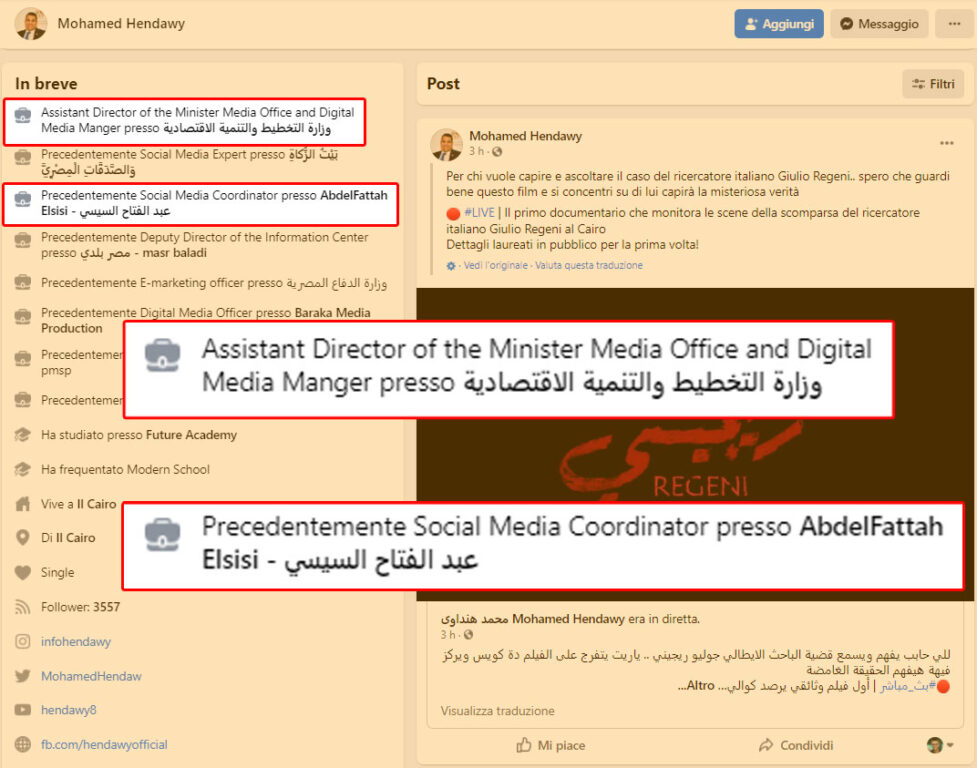Open Il Cairo link in 'Di Il Cairo'
This screenshot has width=977, height=768.
[x=75, y=538]
